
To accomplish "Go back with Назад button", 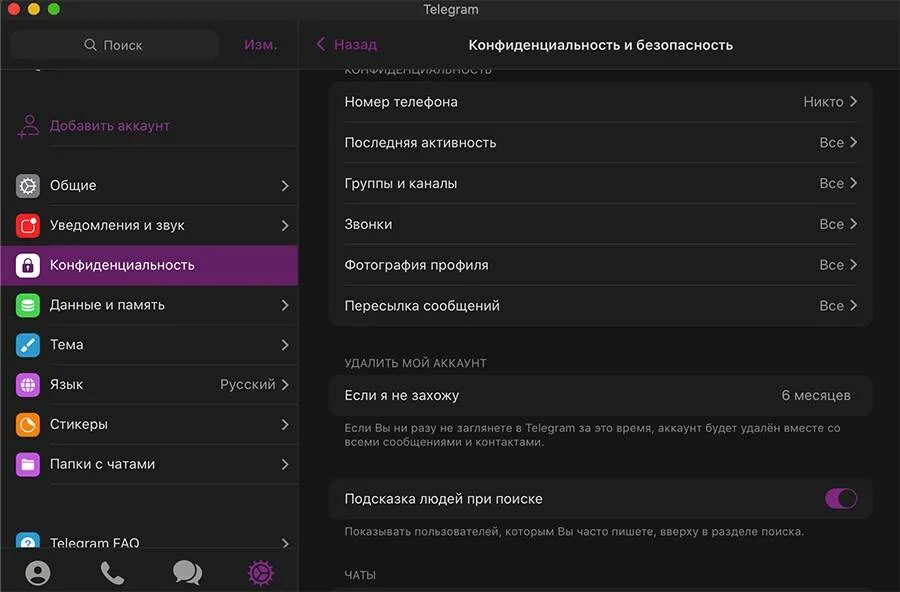I will tap(346, 45).
